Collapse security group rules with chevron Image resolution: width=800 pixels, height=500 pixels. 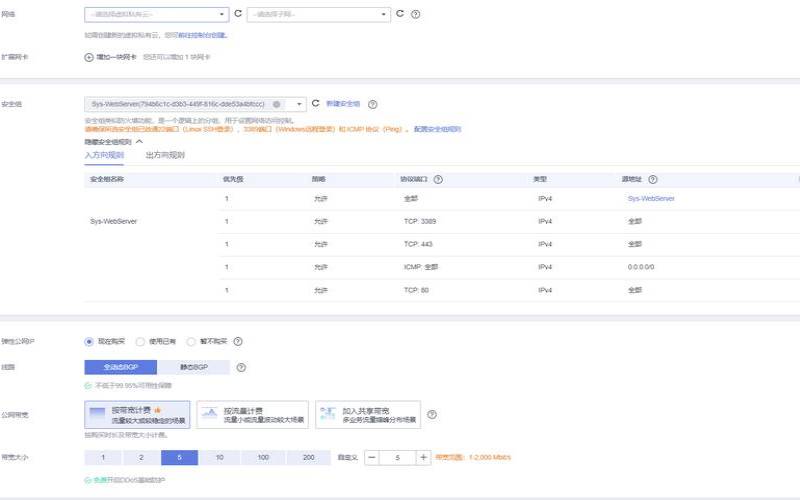[139, 141]
